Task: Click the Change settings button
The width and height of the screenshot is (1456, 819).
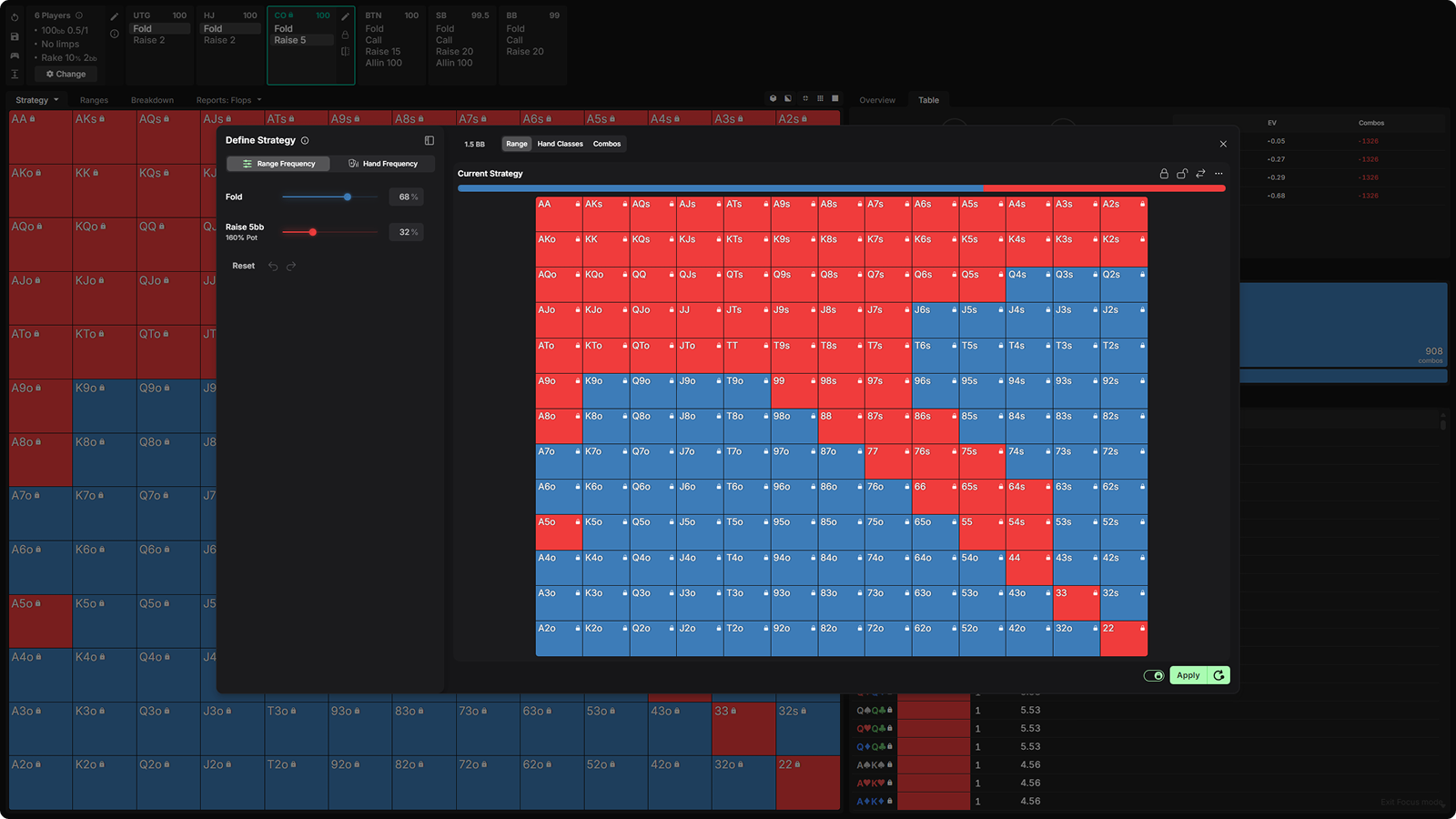Action: coord(66,74)
